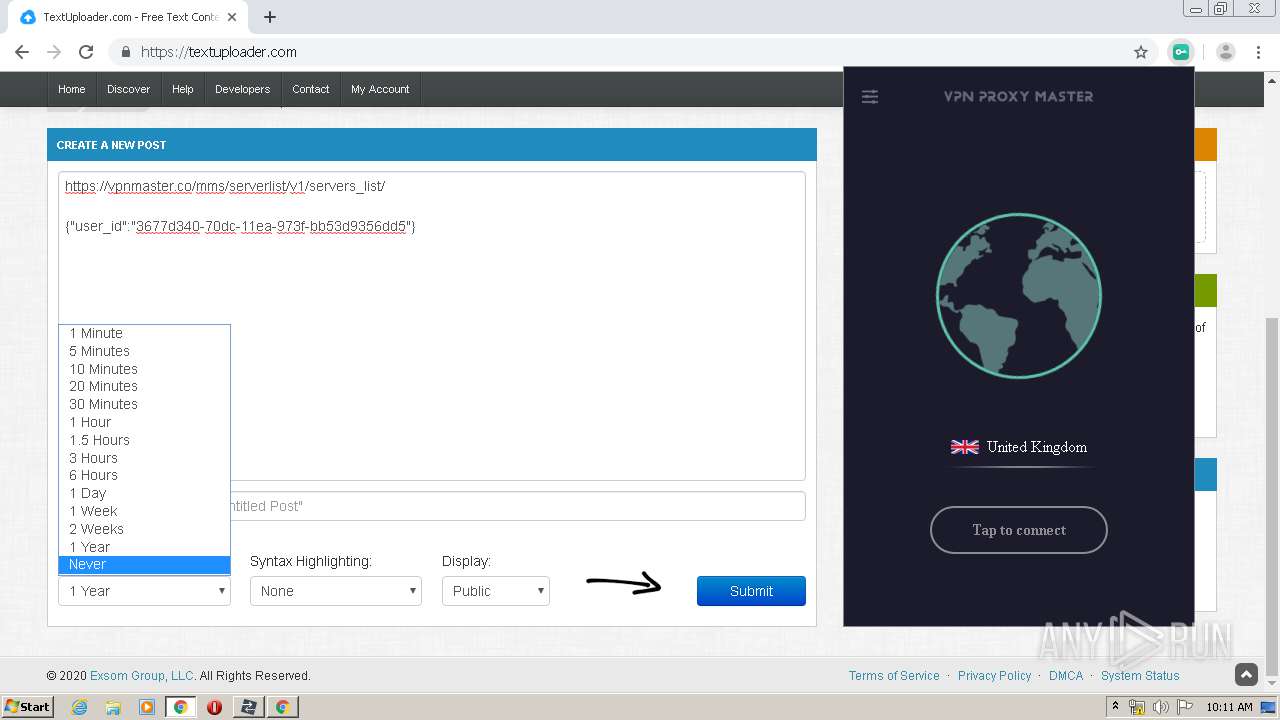Show hidden system tray icons

1116,707
